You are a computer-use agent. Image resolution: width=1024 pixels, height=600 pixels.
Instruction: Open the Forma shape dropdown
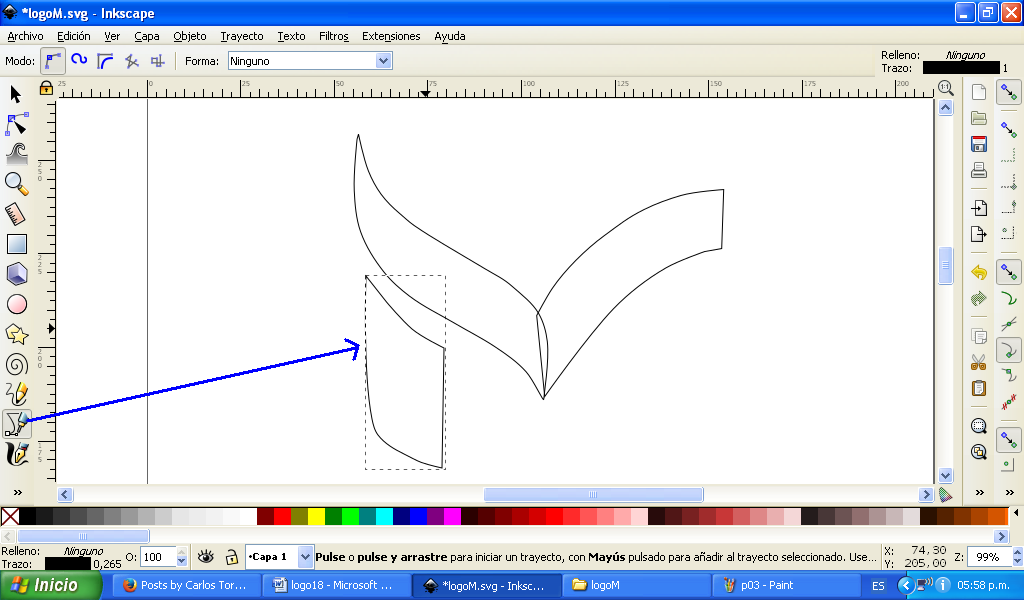(383, 61)
